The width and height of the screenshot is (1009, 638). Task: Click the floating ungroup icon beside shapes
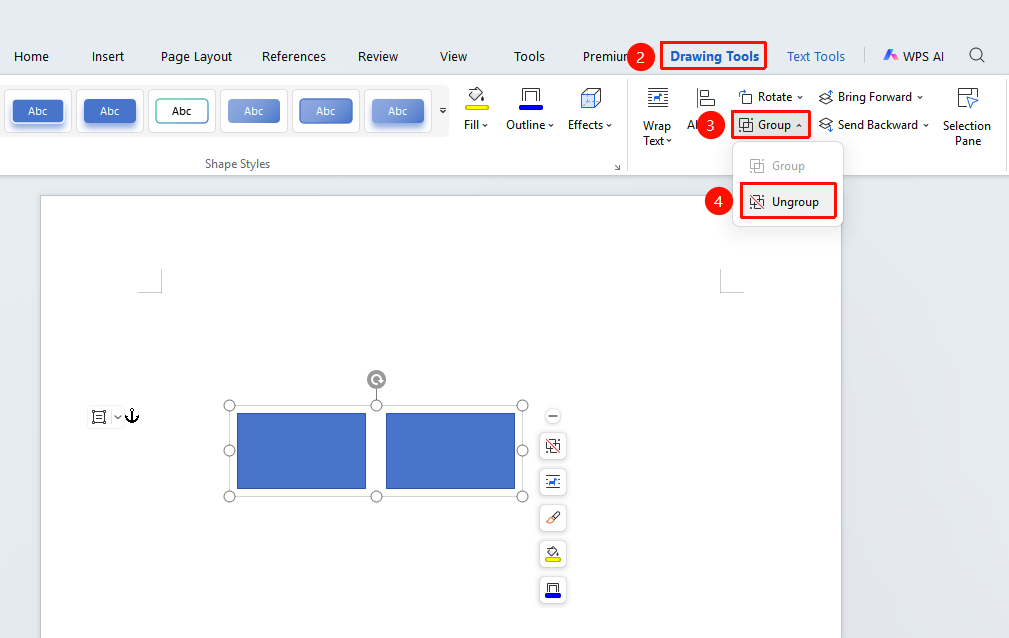(553, 446)
